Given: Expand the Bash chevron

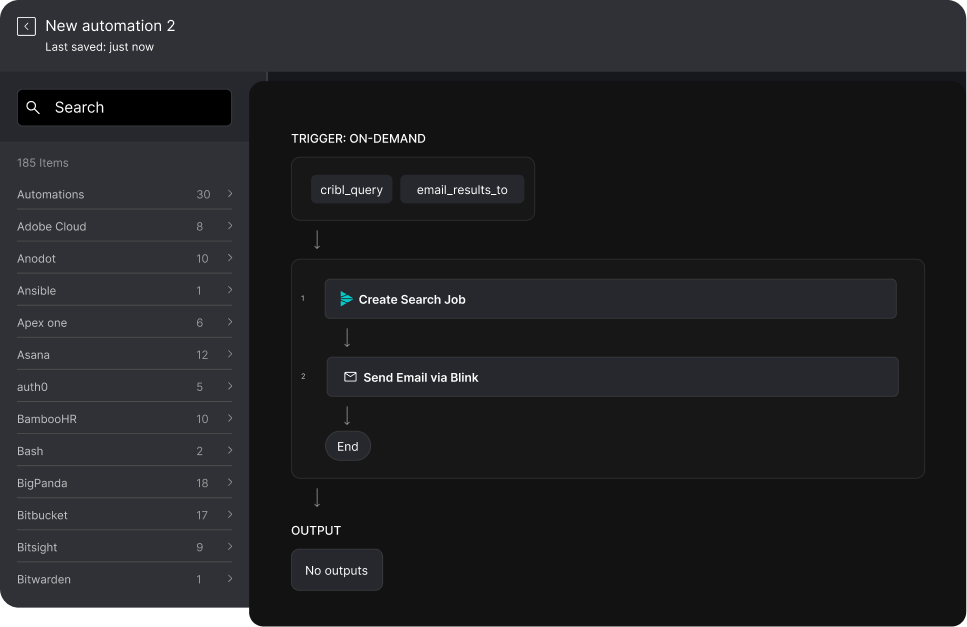Looking at the screenshot, I should (230, 450).
